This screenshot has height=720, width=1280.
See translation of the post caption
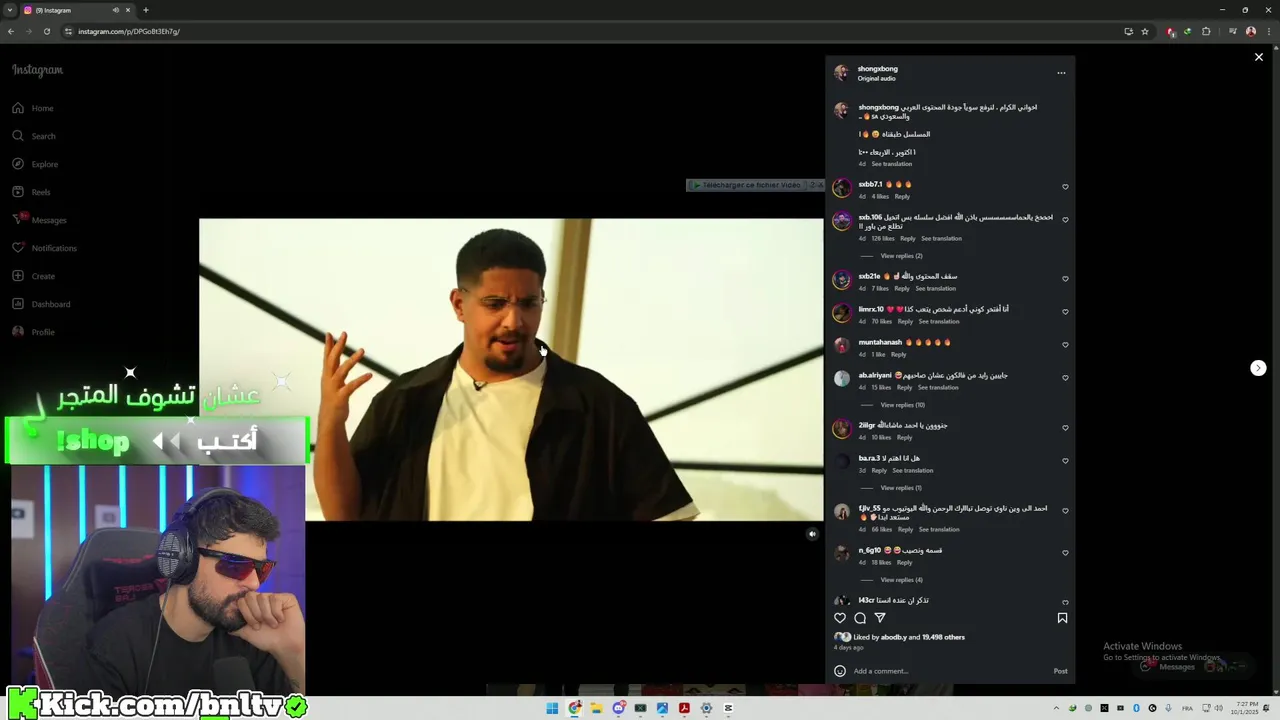tap(891, 164)
